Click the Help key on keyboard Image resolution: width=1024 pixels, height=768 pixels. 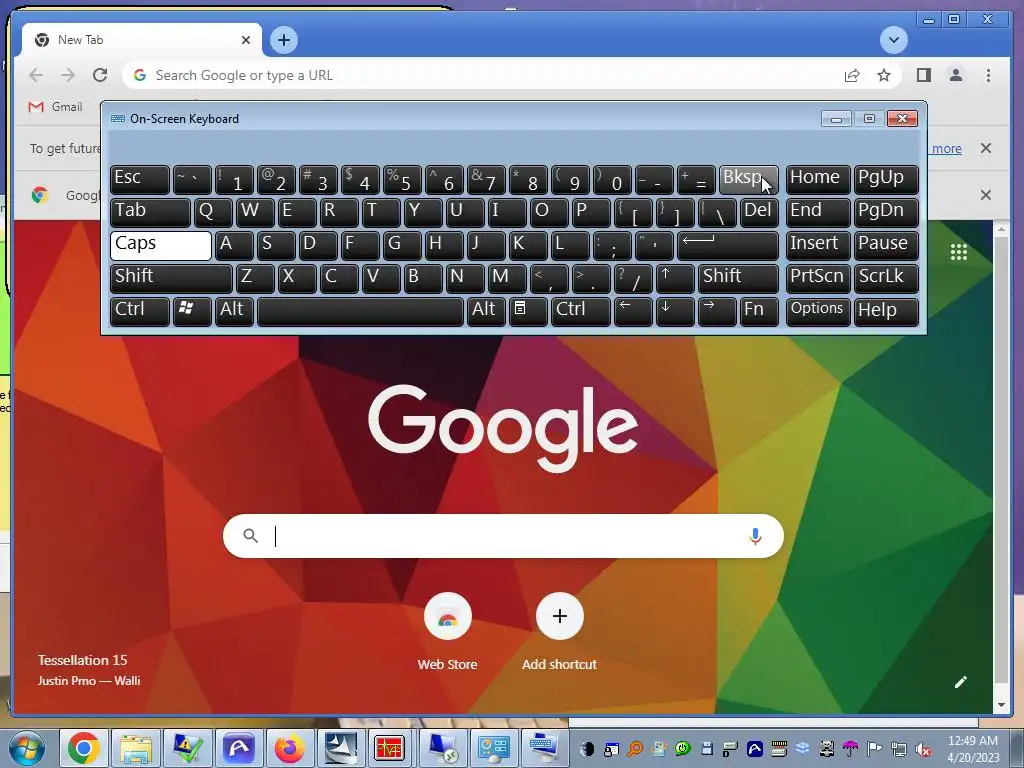(886, 311)
